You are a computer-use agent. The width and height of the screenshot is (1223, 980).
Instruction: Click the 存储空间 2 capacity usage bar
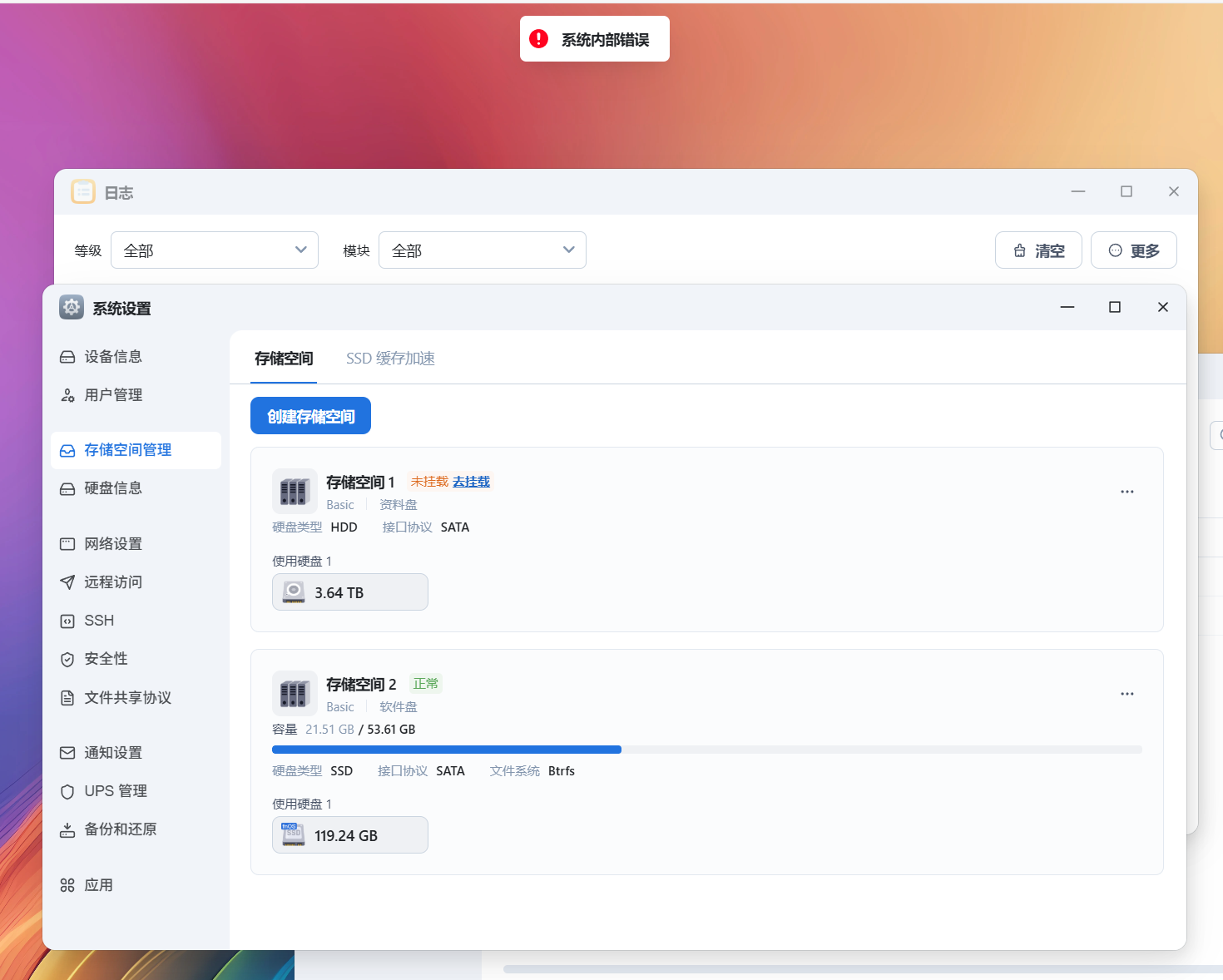[707, 750]
